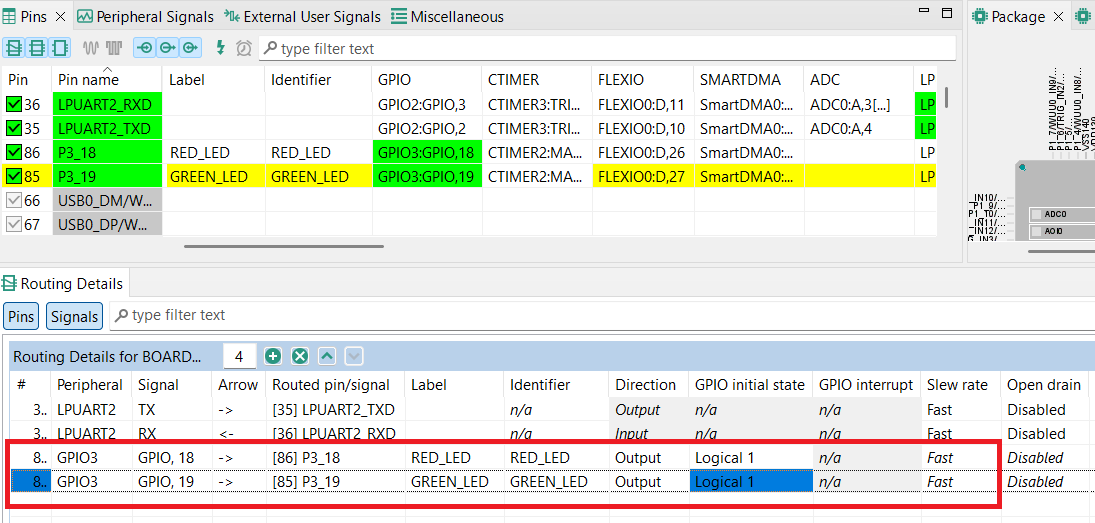Enable the checkbox for pin 66
Viewport: 1095px width, 523px height.
click(14, 201)
